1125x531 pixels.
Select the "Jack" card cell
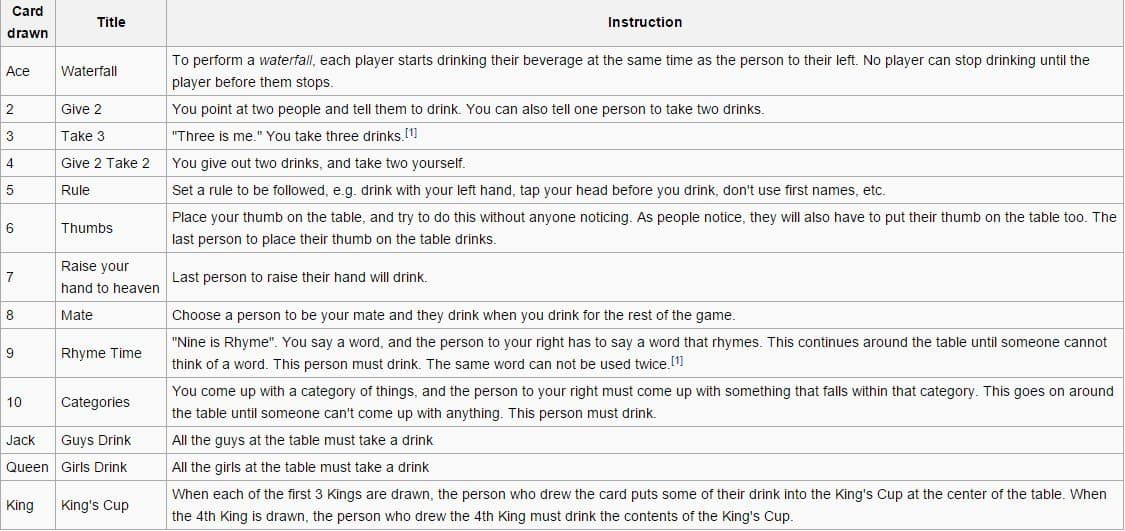point(20,440)
